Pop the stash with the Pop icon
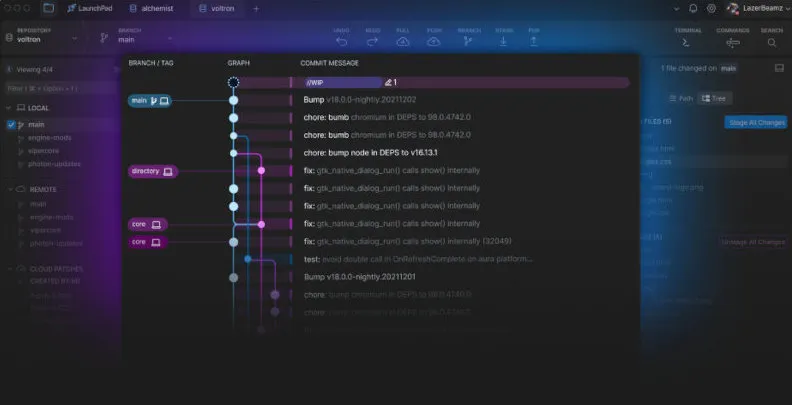The height and width of the screenshot is (405, 792). 533,42
